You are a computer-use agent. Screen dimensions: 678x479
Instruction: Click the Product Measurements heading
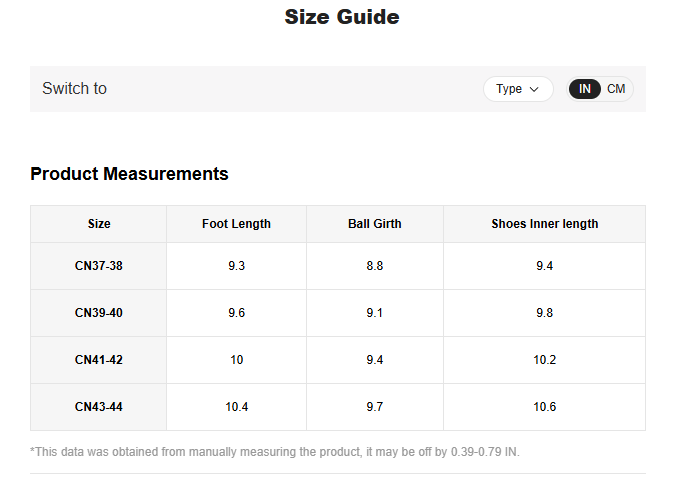129,174
